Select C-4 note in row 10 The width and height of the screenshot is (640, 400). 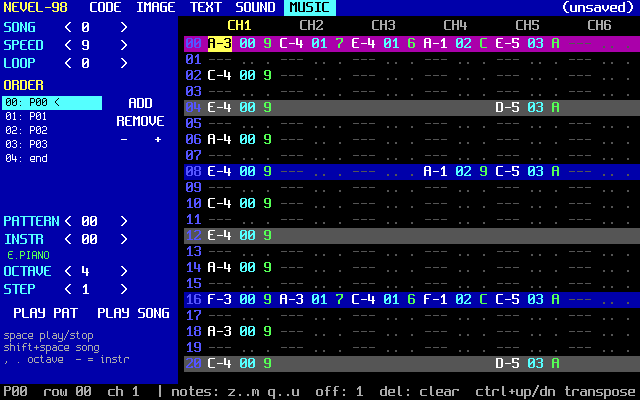point(220,204)
